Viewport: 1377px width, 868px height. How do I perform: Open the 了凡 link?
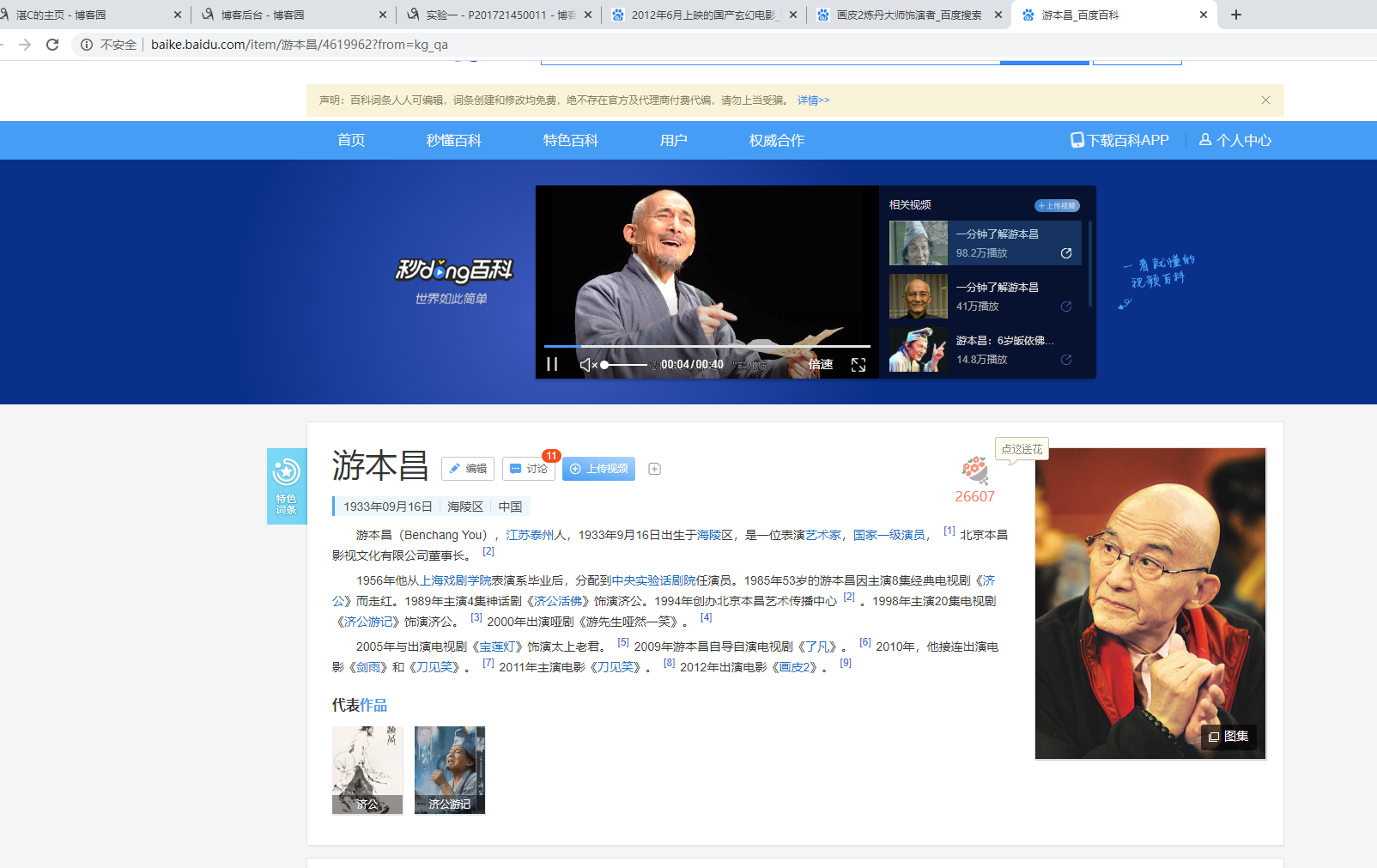(816, 646)
